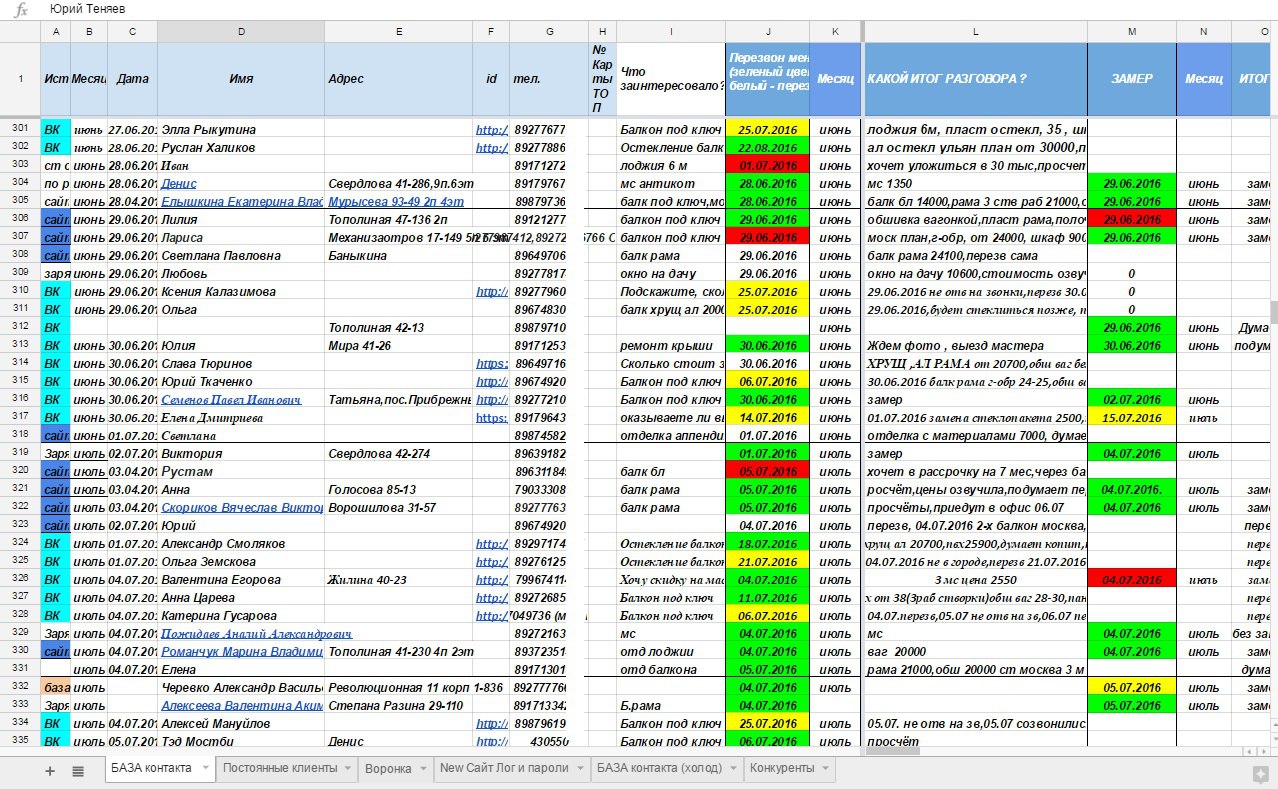This screenshot has width=1278, height=789.
Task: Open the Алексеева Валентина name link
Action: click(x=241, y=706)
